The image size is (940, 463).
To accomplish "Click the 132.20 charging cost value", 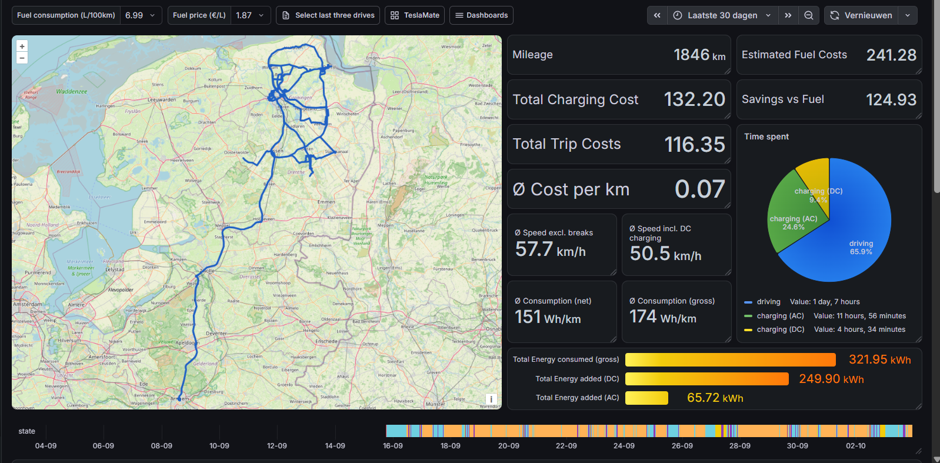I will 695,100.
